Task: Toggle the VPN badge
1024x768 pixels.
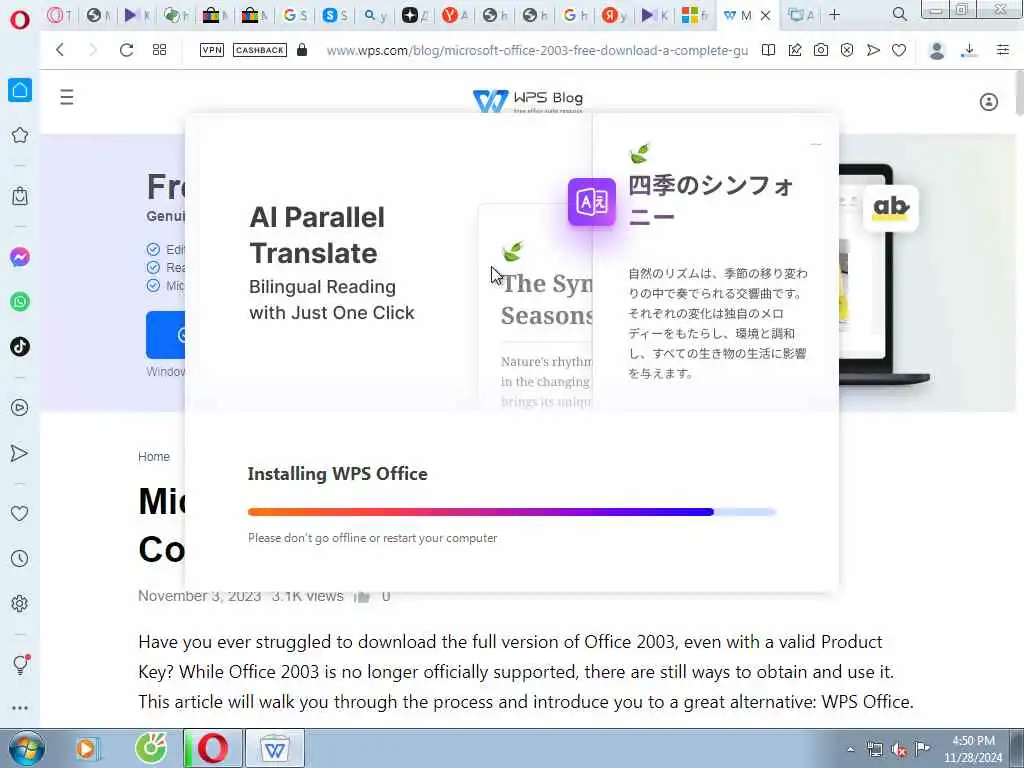Action: coord(212,50)
